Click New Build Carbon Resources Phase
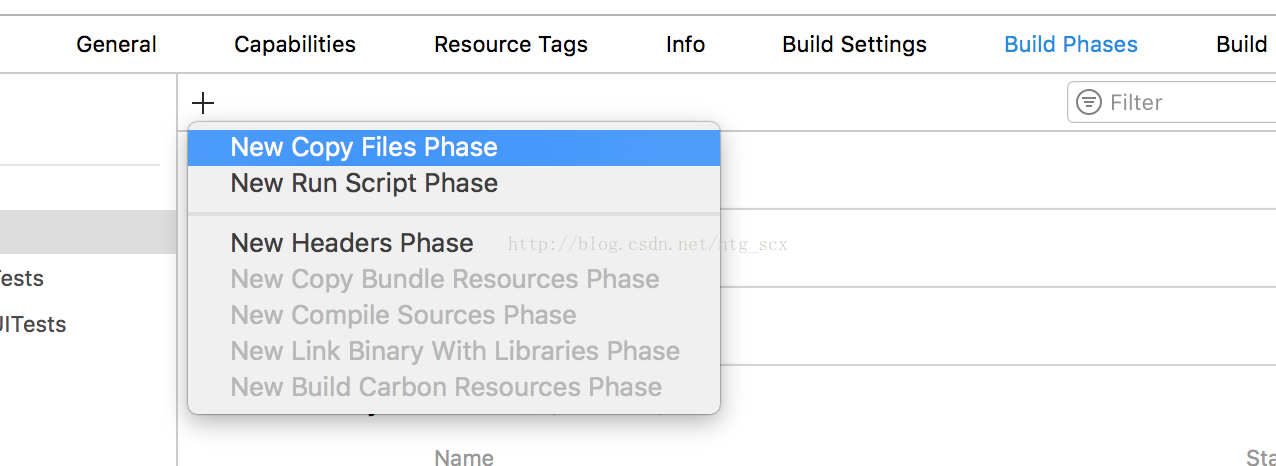 point(454,387)
